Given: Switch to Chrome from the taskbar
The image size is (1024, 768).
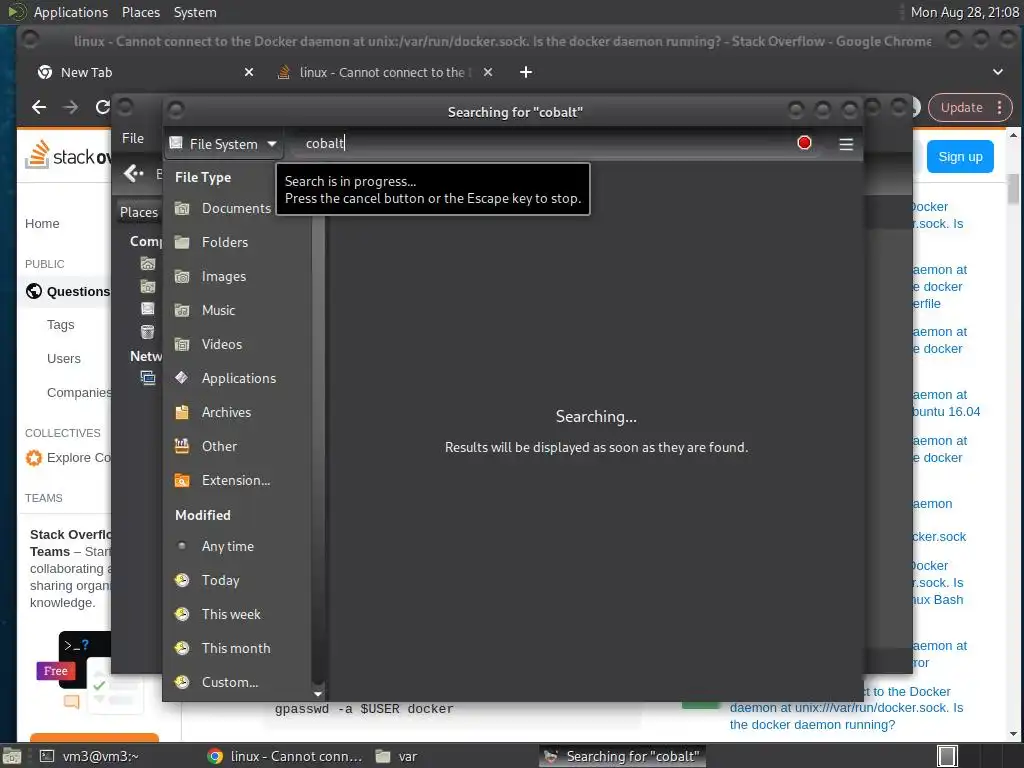Looking at the screenshot, I should 284,756.
